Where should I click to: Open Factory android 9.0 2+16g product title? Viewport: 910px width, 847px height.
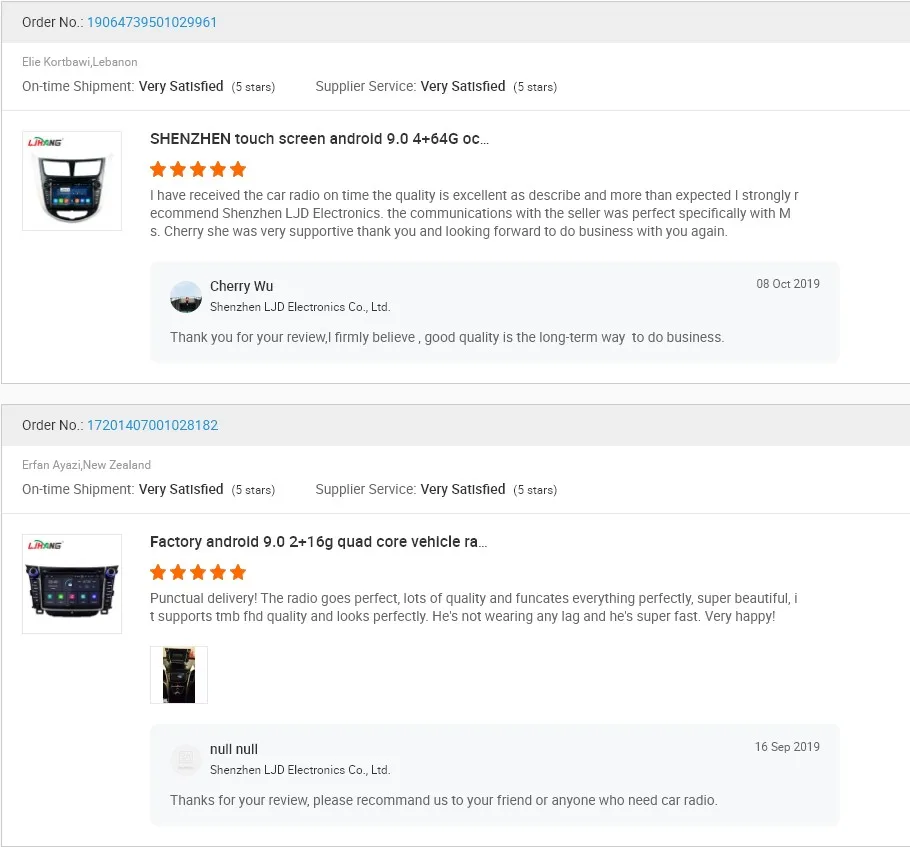(x=318, y=542)
